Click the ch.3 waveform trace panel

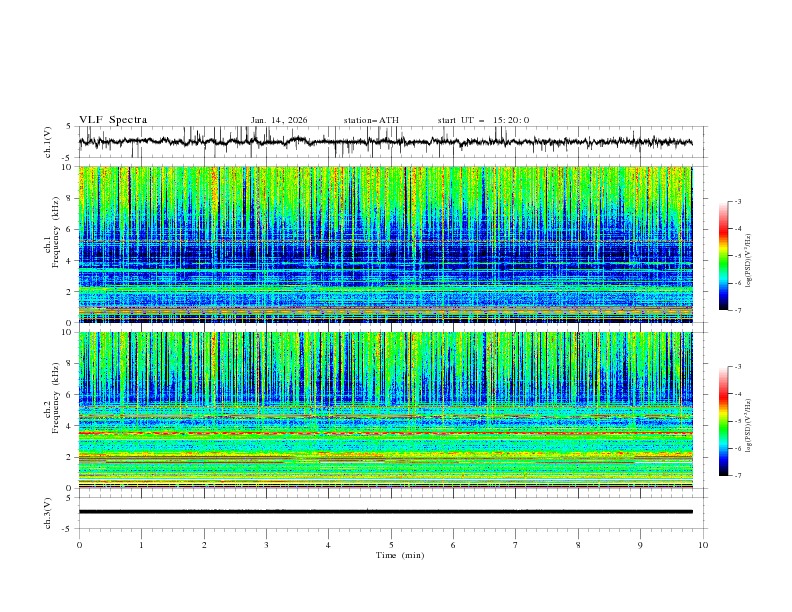click(x=393, y=513)
